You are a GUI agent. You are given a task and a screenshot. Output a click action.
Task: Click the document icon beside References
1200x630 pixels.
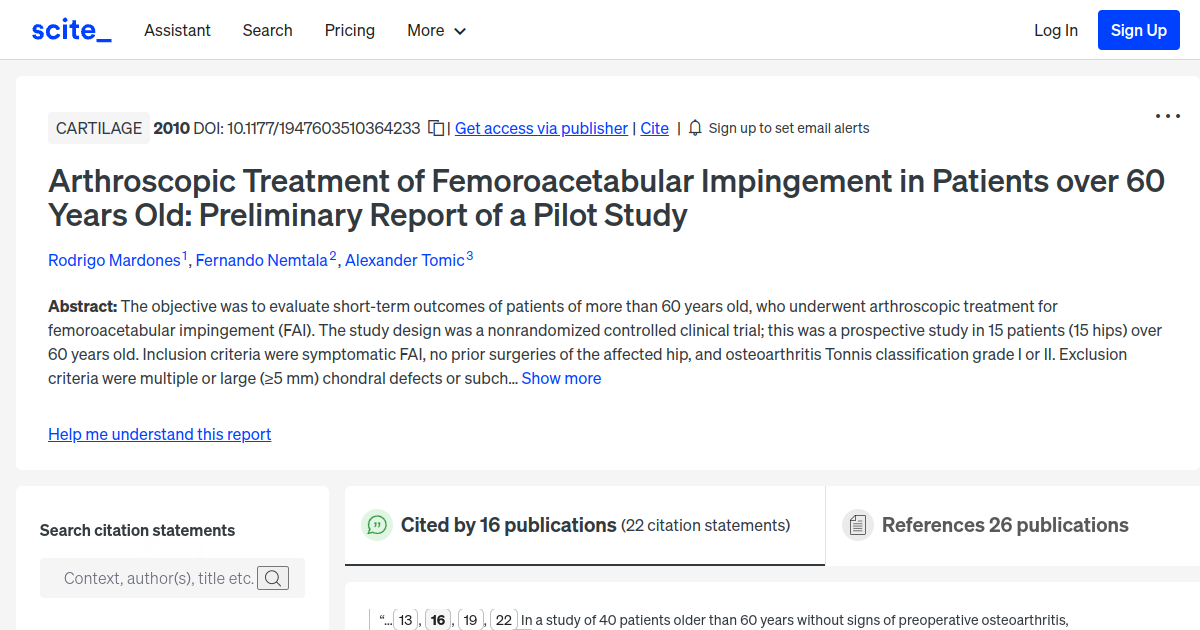tap(857, 524)
